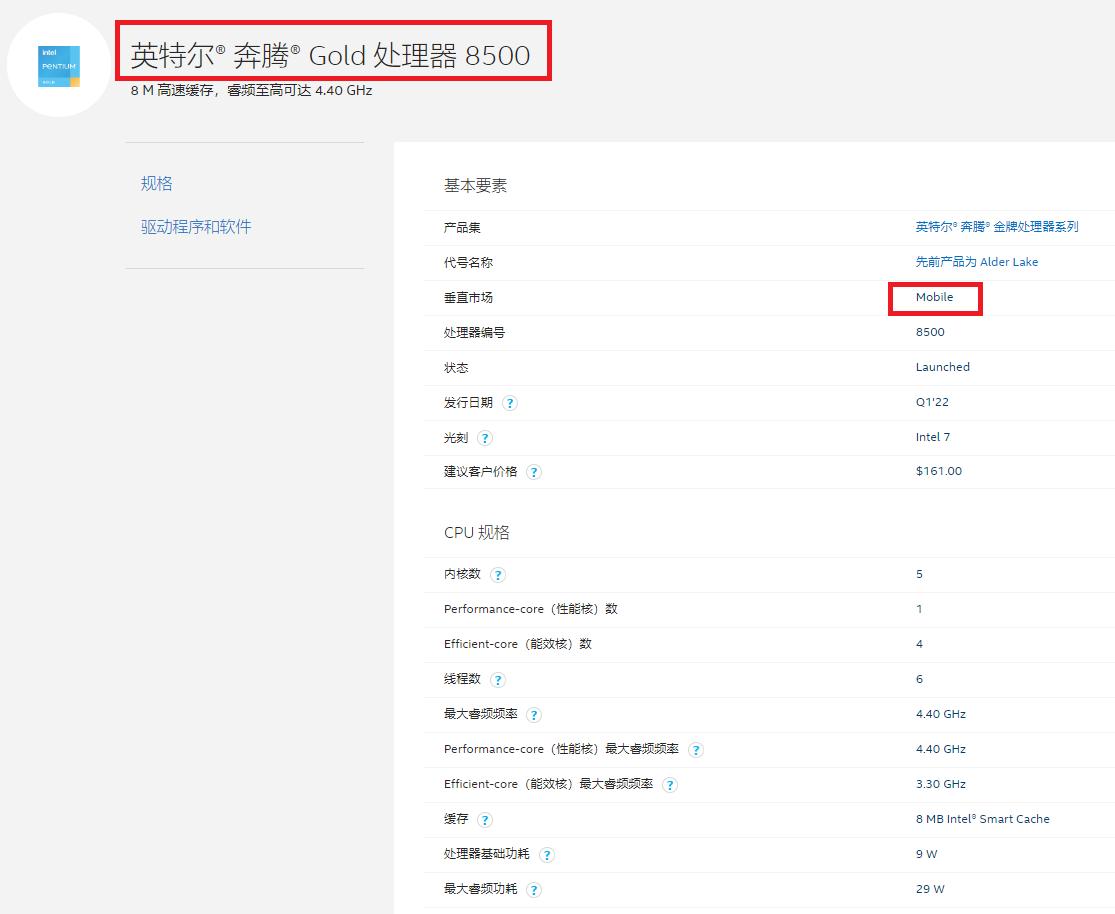
Task: Click the help icon beside 缓存
Action: (x=485, y=820)
